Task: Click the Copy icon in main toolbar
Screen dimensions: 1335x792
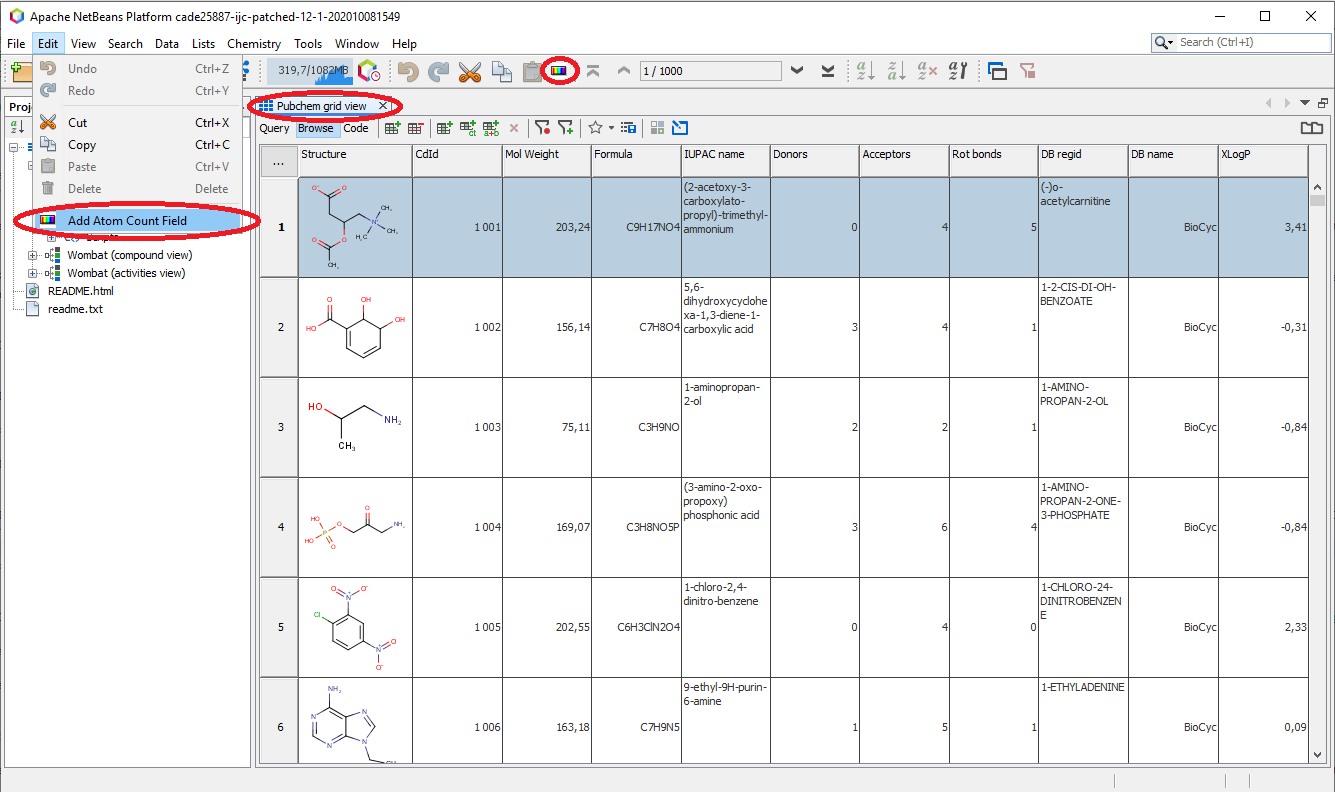Action: [x=501, y=71]
